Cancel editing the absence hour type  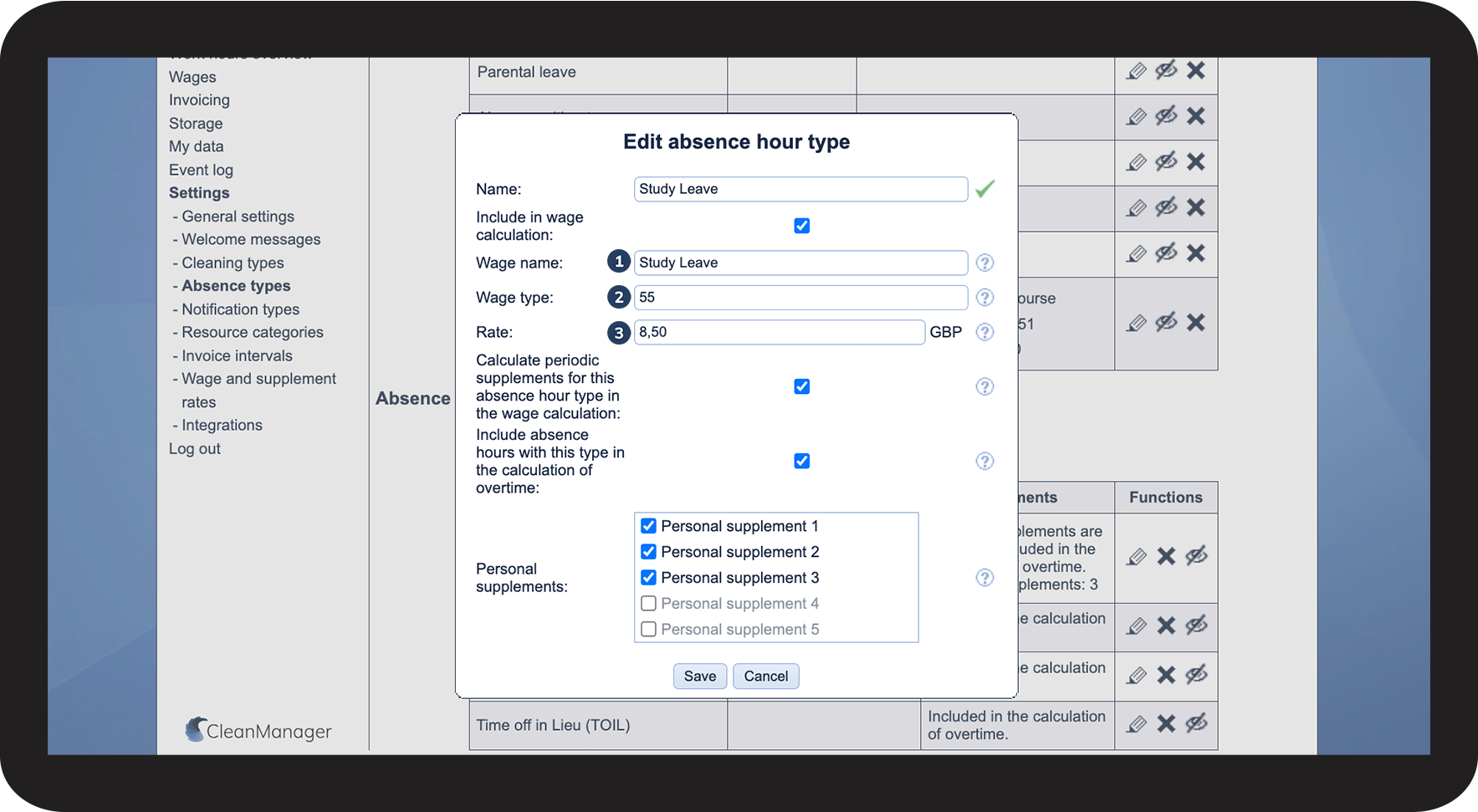(765, 677)
